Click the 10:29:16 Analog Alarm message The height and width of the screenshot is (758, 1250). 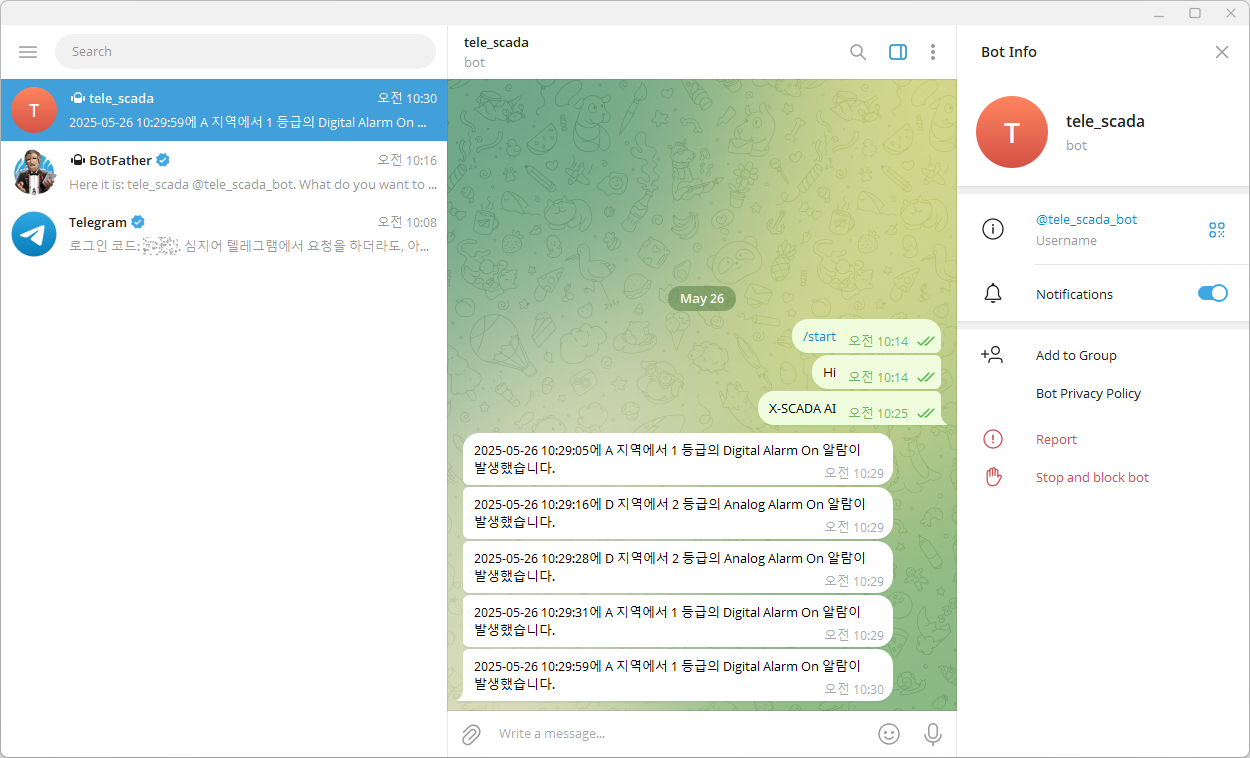(678, 513)
